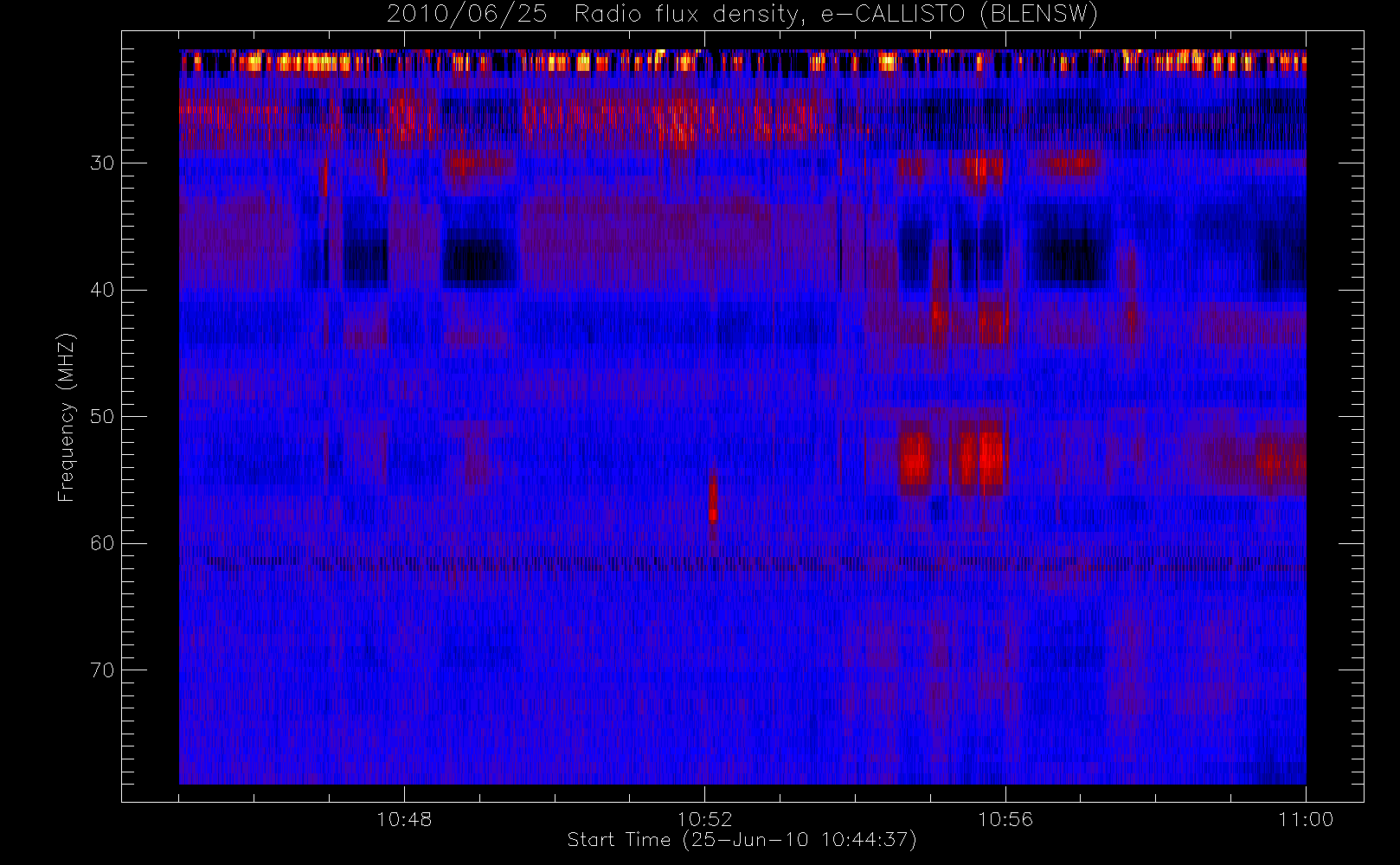Viewport: 1400px width, 865px height.
Task: Click the "Start Time (25-Jun-10 10:44:37)" label
Action: 742,840
